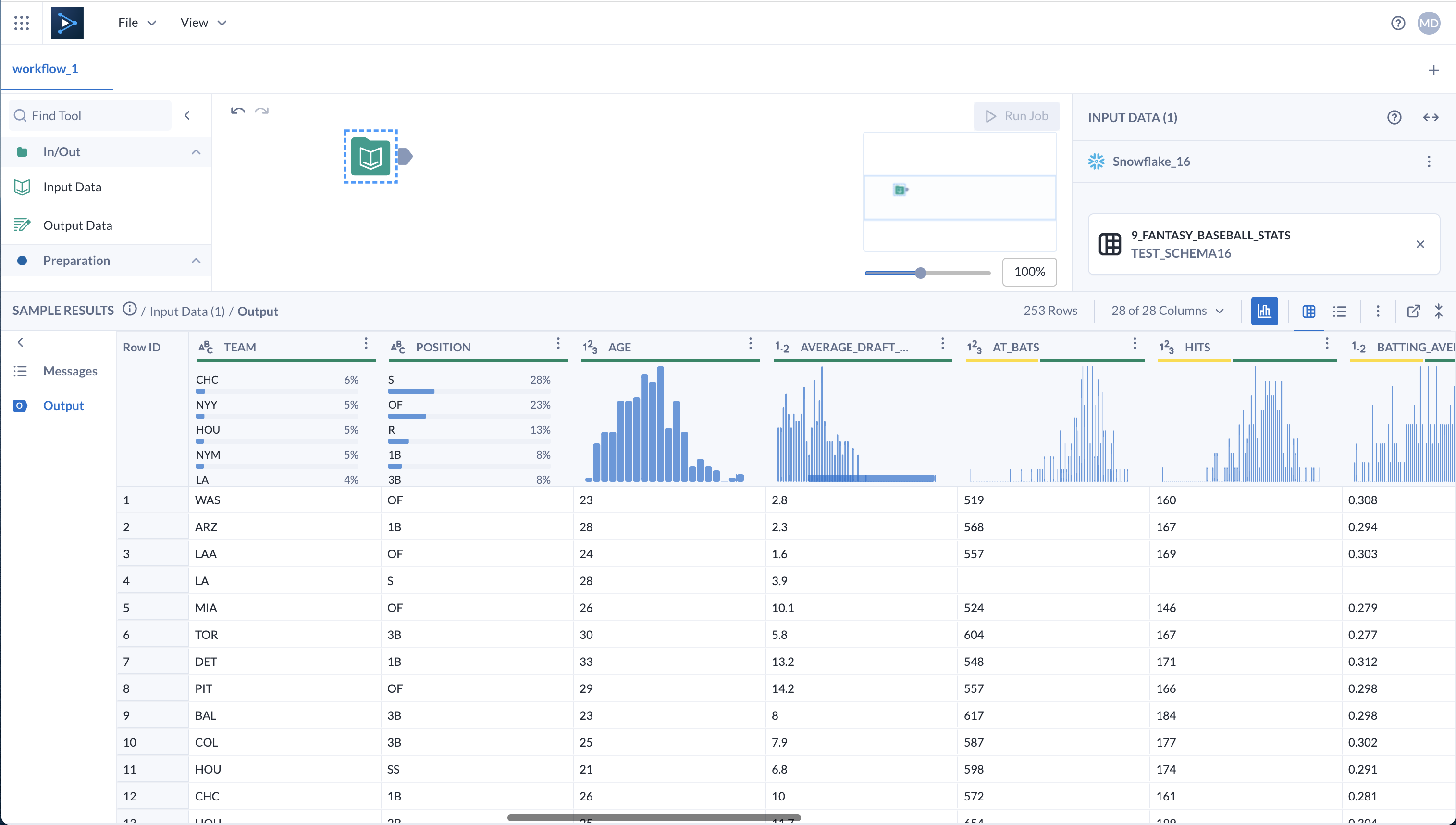
Task: Click the 253 Rows count label
Action: point(1050,311)
